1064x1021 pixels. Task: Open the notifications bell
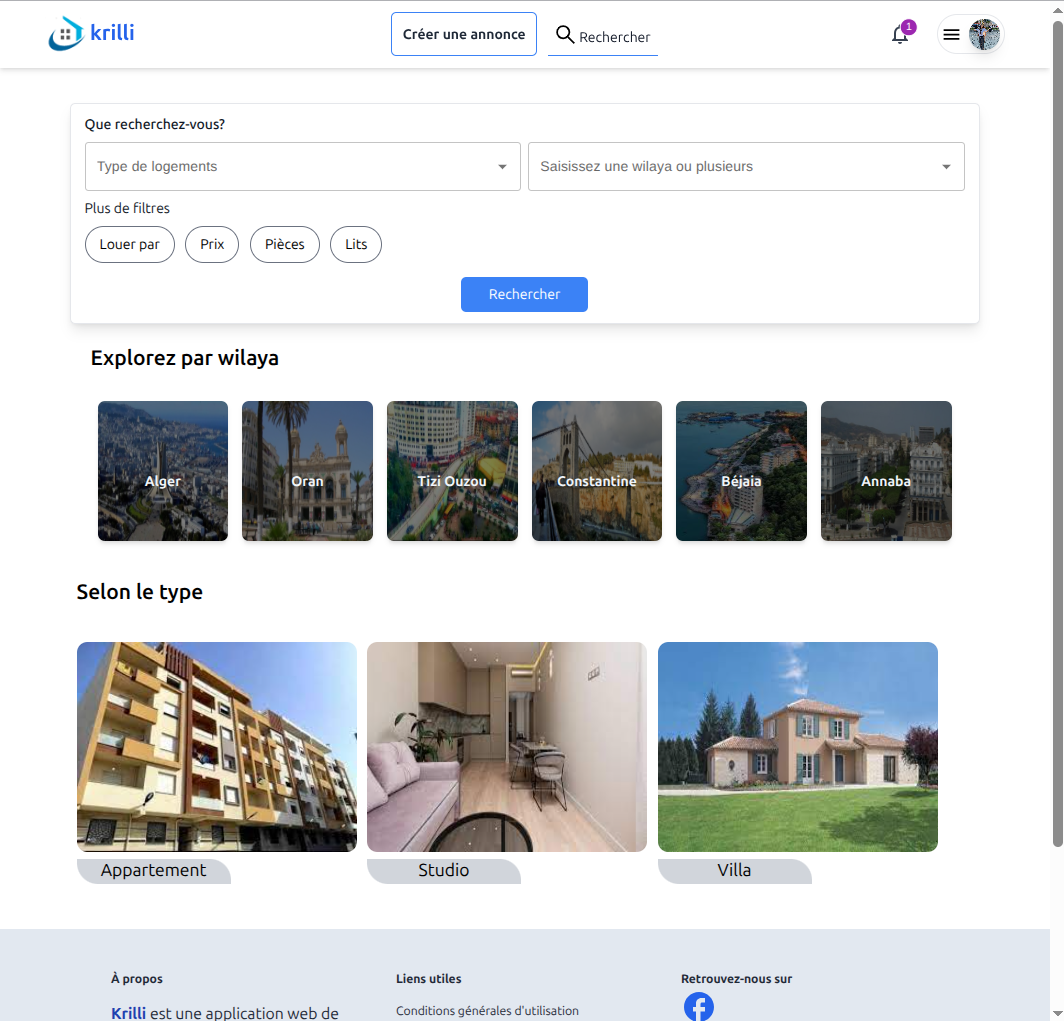[x=900, y=35]
